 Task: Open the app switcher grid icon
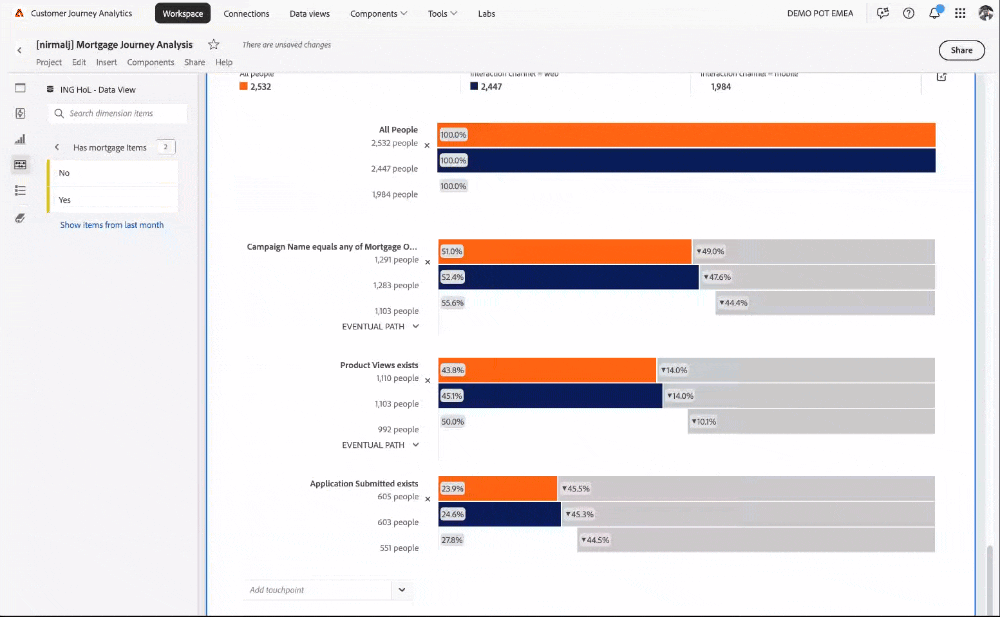pyautogui.click(x=960, y=13)
